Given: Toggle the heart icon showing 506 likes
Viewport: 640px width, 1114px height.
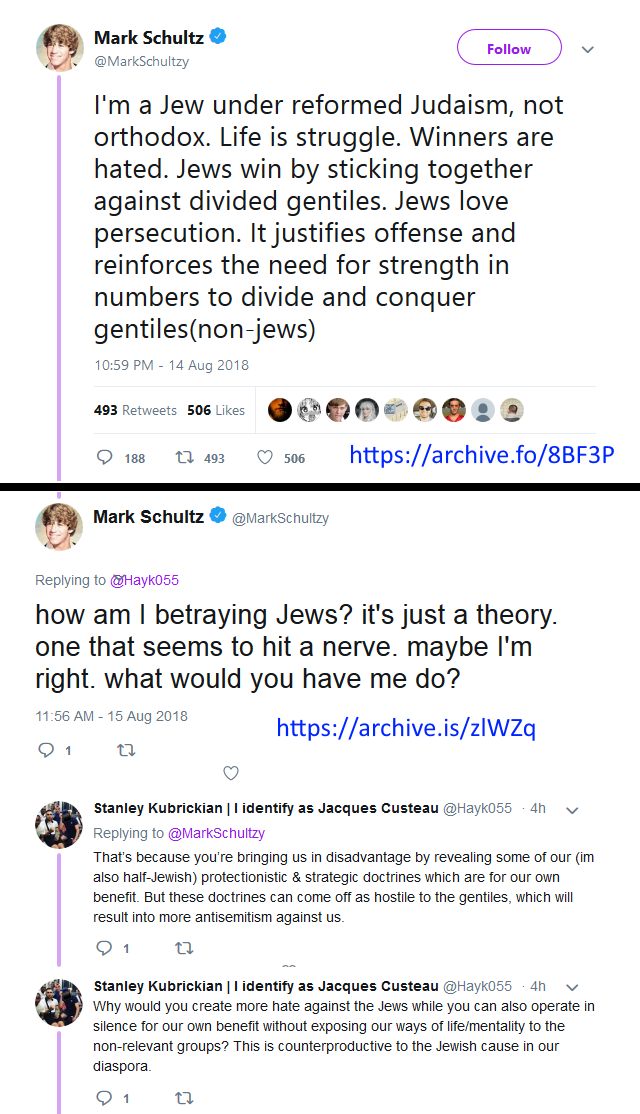Looking at the screenshot, I should (x=265, y=457).
